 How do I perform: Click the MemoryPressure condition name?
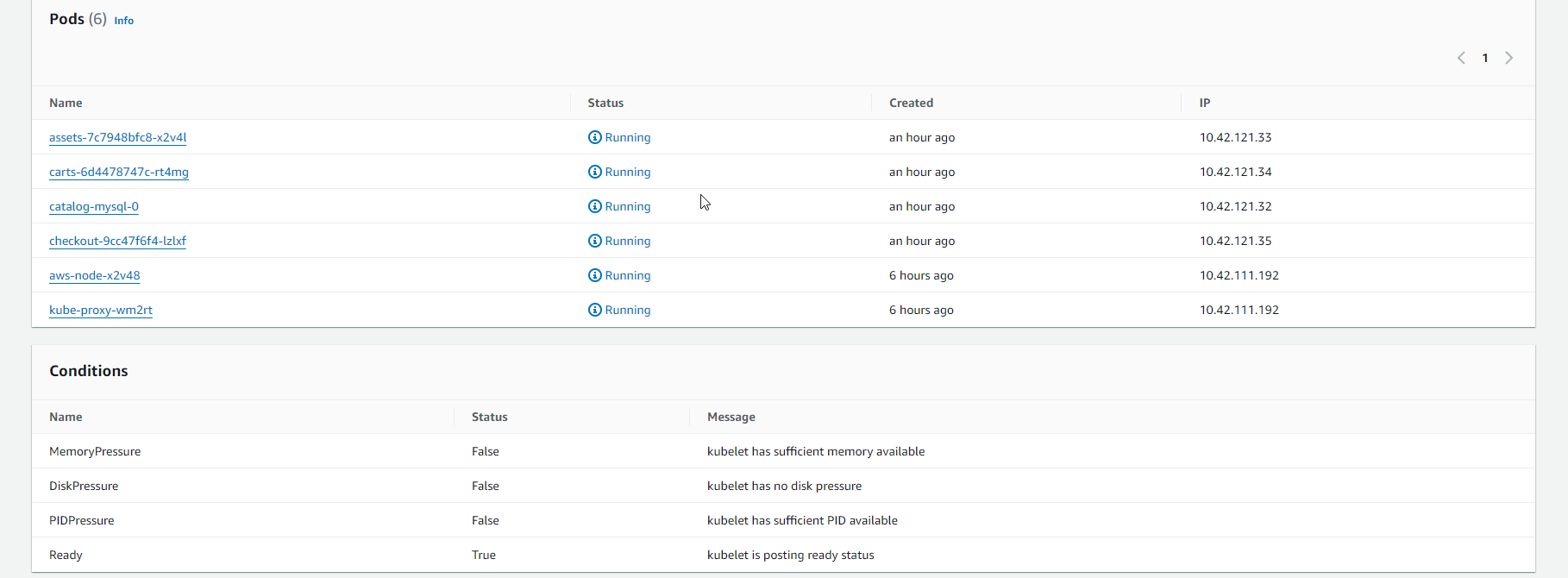(x=95, y=451)
